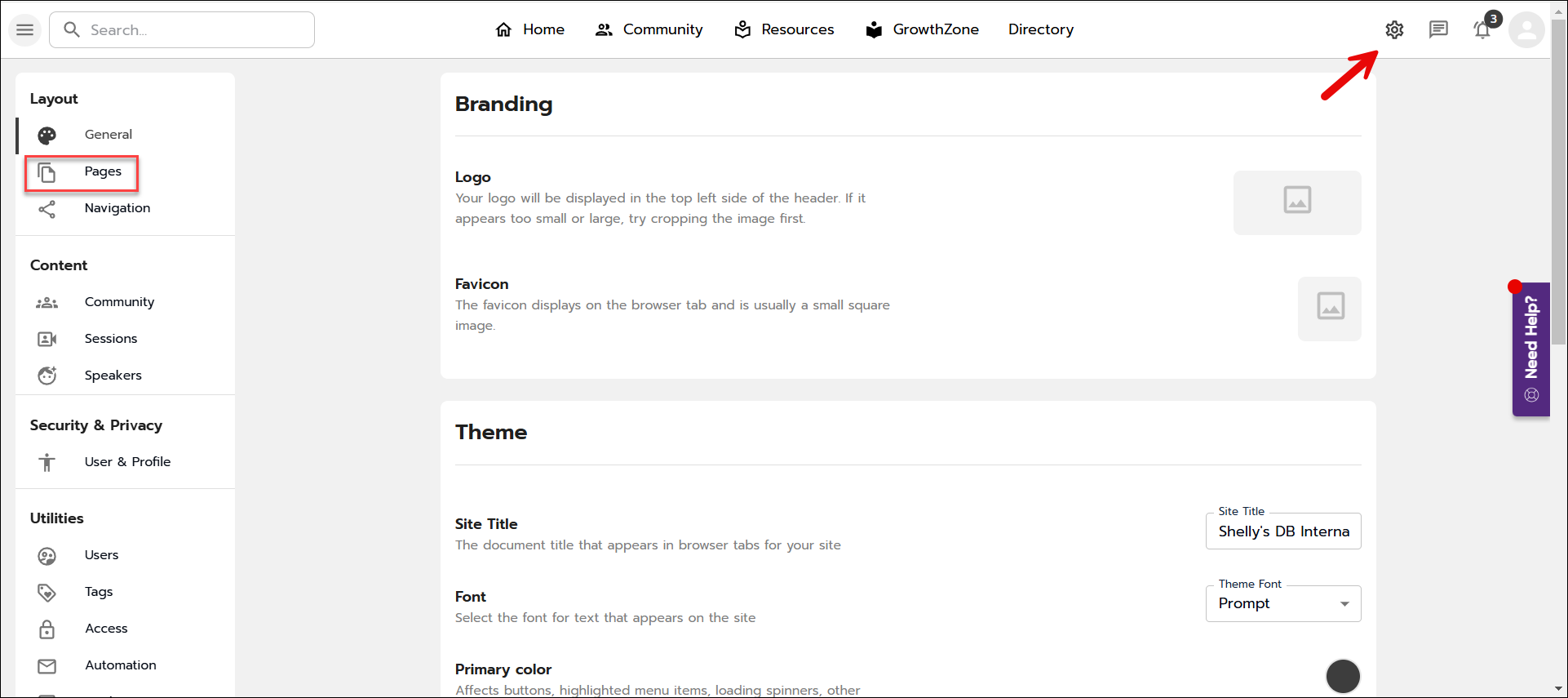Open the messages chat icon
1568x698 pixels.
pos(1438,30)
